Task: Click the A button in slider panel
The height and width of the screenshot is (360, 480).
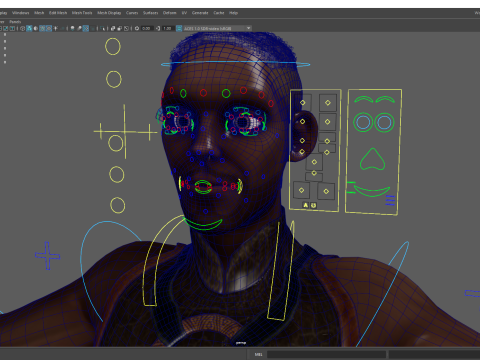Action: (x=306, y=205)
